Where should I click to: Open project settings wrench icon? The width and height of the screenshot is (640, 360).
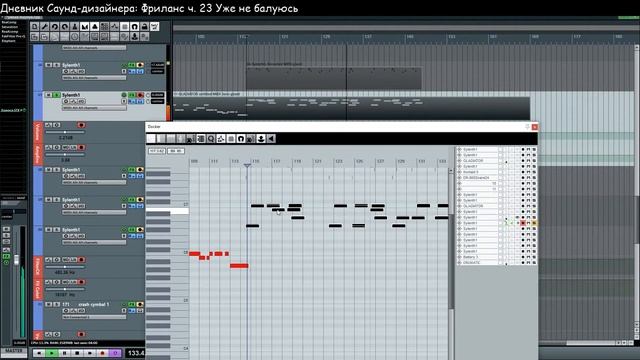click(x=44, y=27)
